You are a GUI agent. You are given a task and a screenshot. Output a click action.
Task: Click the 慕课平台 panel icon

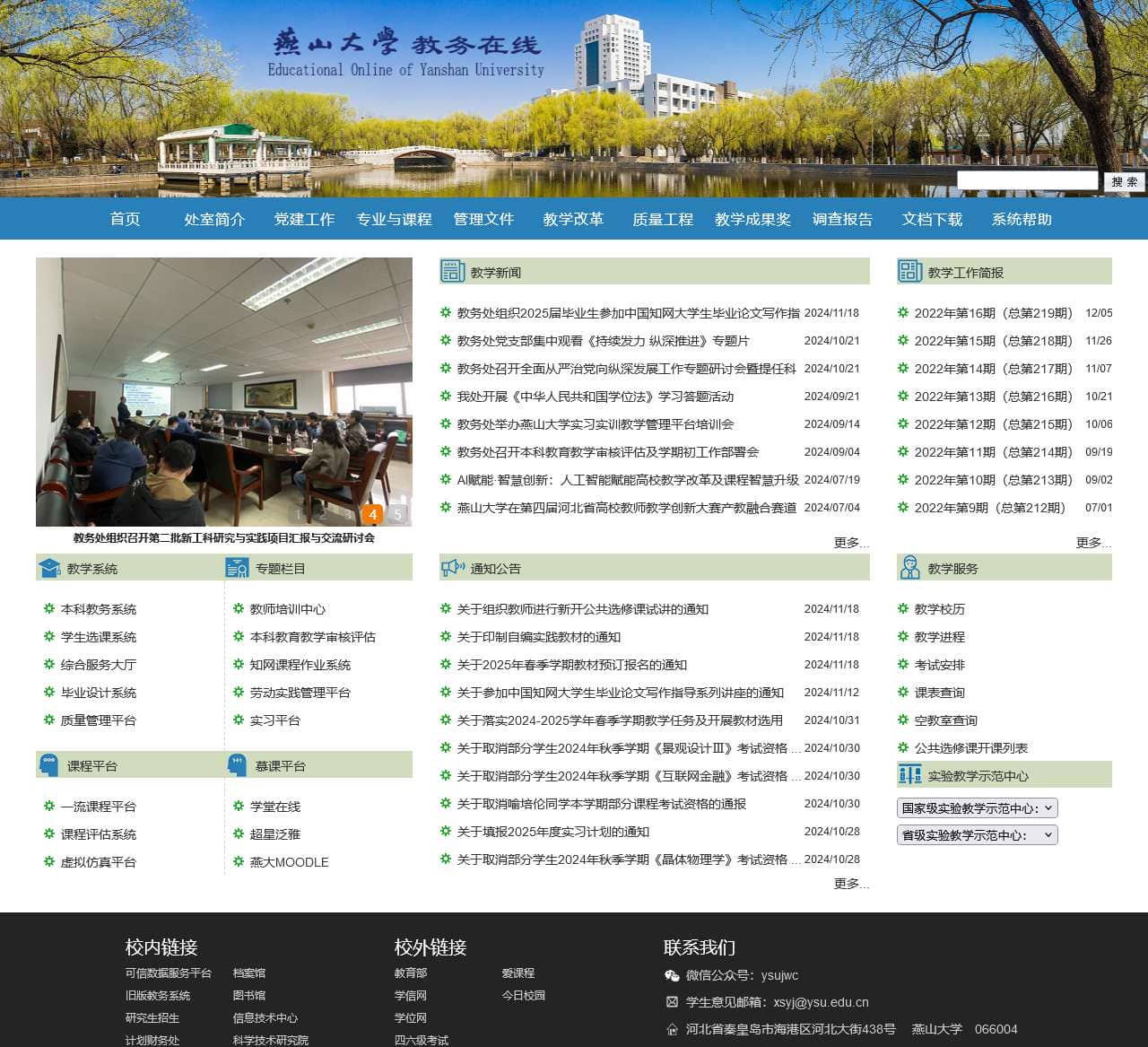pyautogui.click(x=237, y=765)
